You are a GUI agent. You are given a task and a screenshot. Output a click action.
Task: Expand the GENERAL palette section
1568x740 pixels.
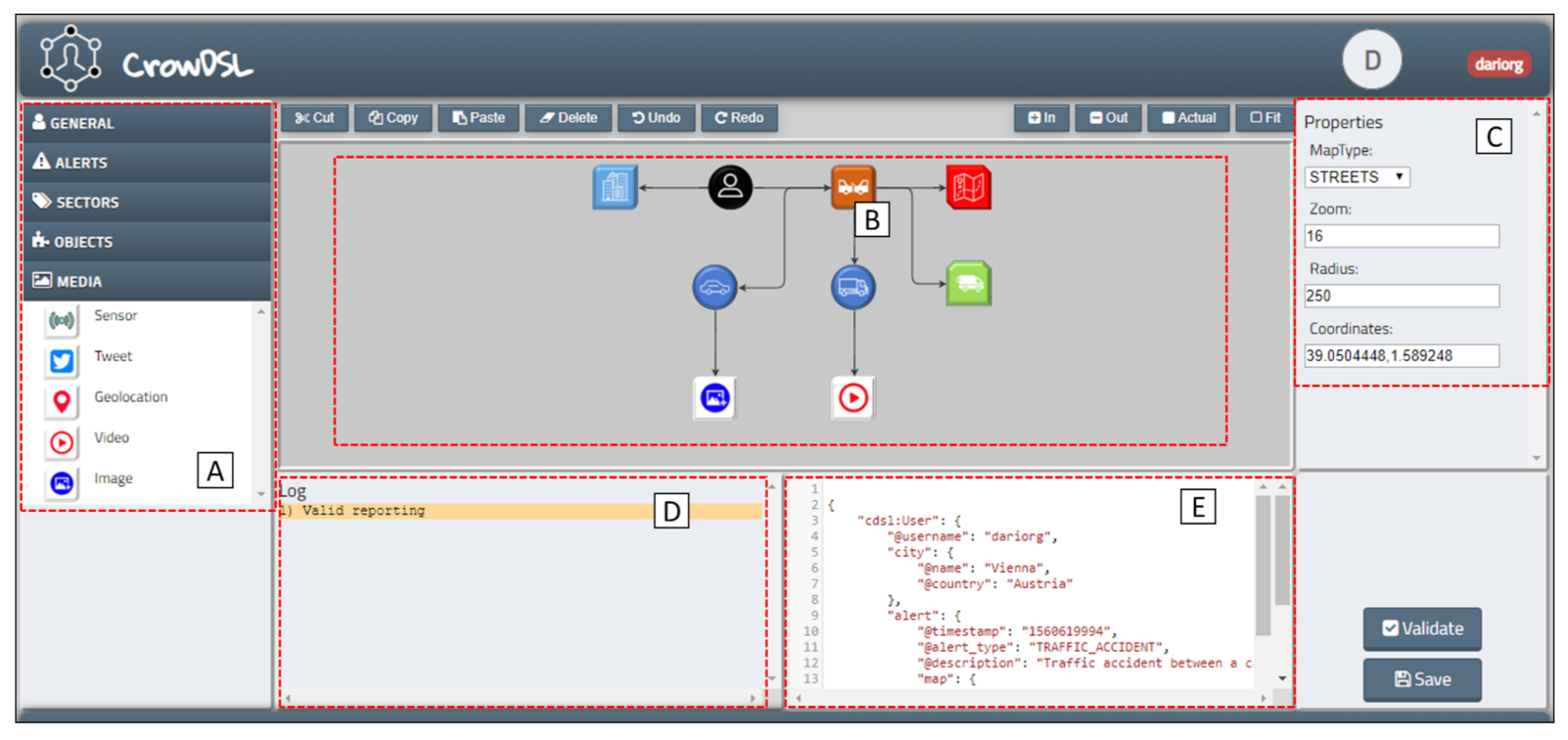[147, 123]
